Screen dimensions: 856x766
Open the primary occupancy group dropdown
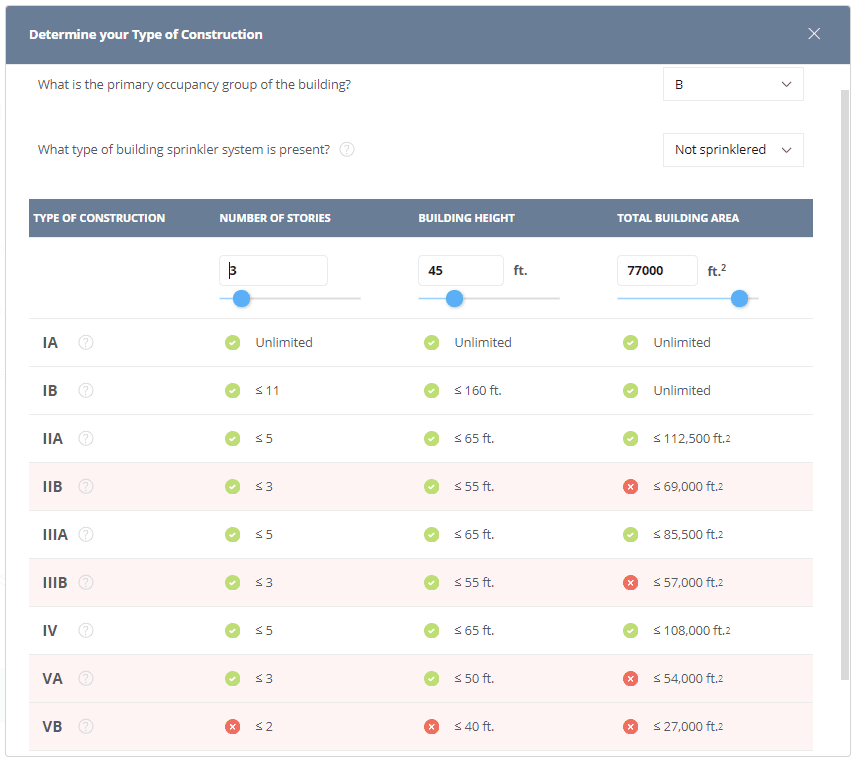click(732, 85)
